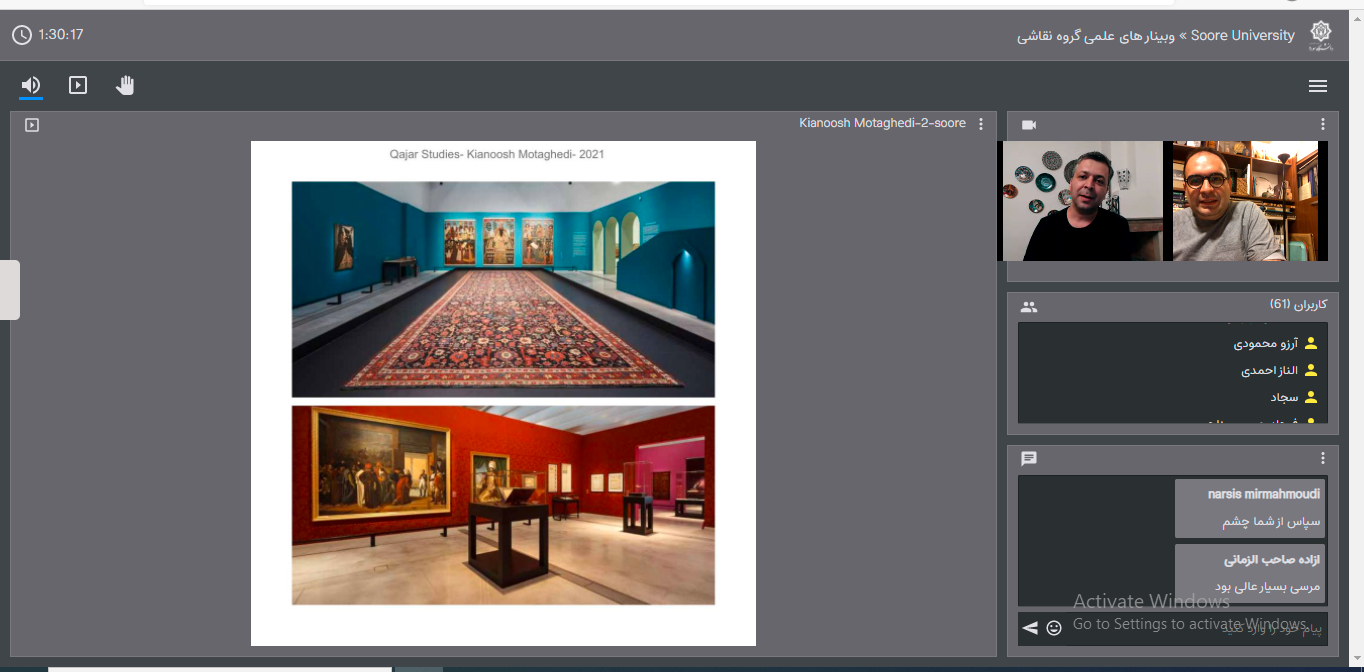Click the camera icon in video pod
The width and height of the screenshot is (1364, 672).
(x=1029, y=125)
